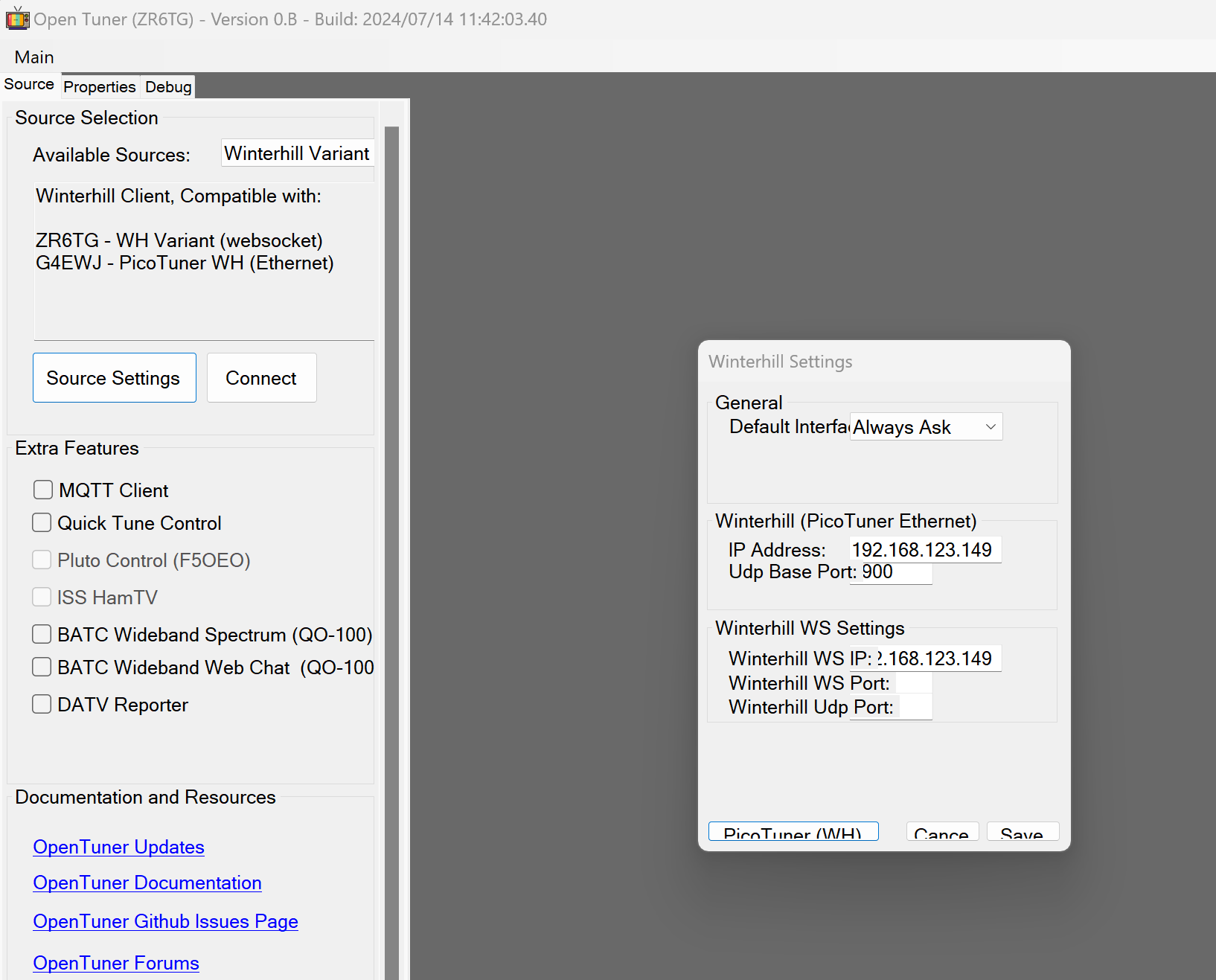Switch to the Properties tab

coord(100,87)
